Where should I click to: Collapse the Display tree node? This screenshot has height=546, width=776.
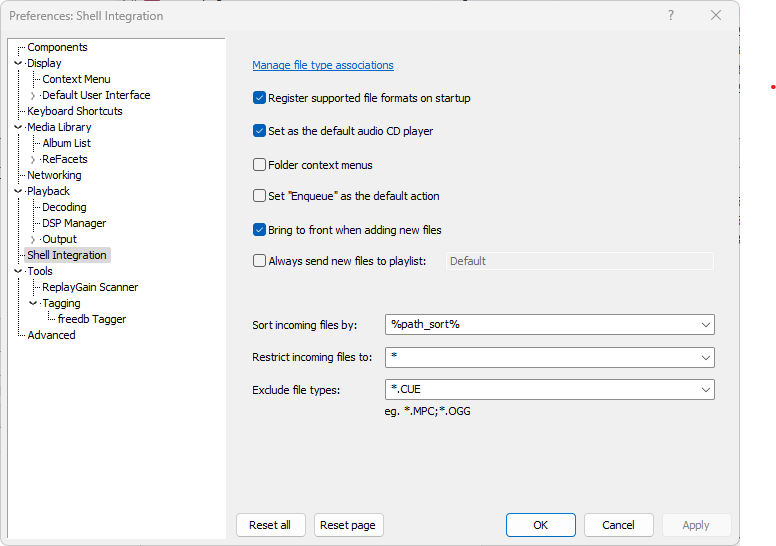(18, 63)
